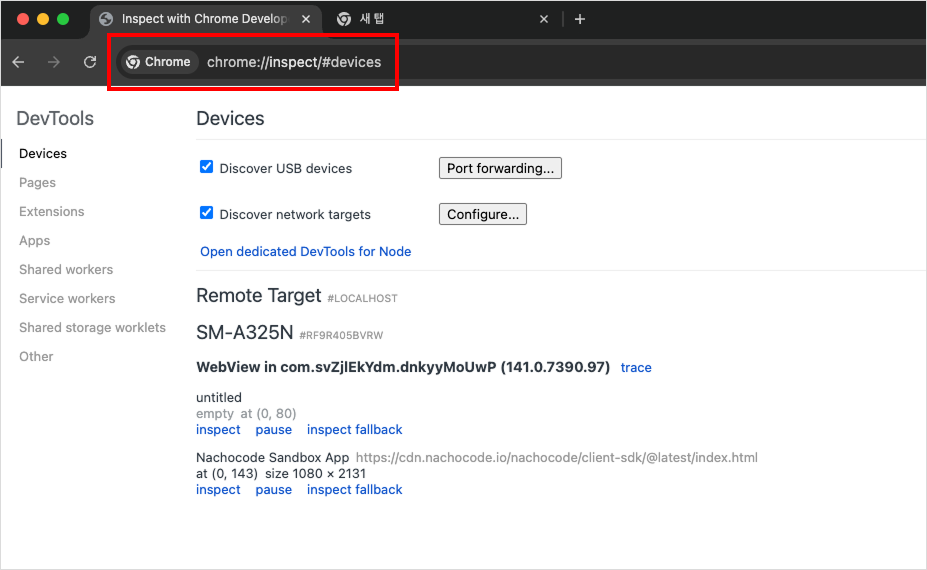Toggle the Discover network targets checkbox
Viewport: 927px width, 570px height.
tap(206, 213)
